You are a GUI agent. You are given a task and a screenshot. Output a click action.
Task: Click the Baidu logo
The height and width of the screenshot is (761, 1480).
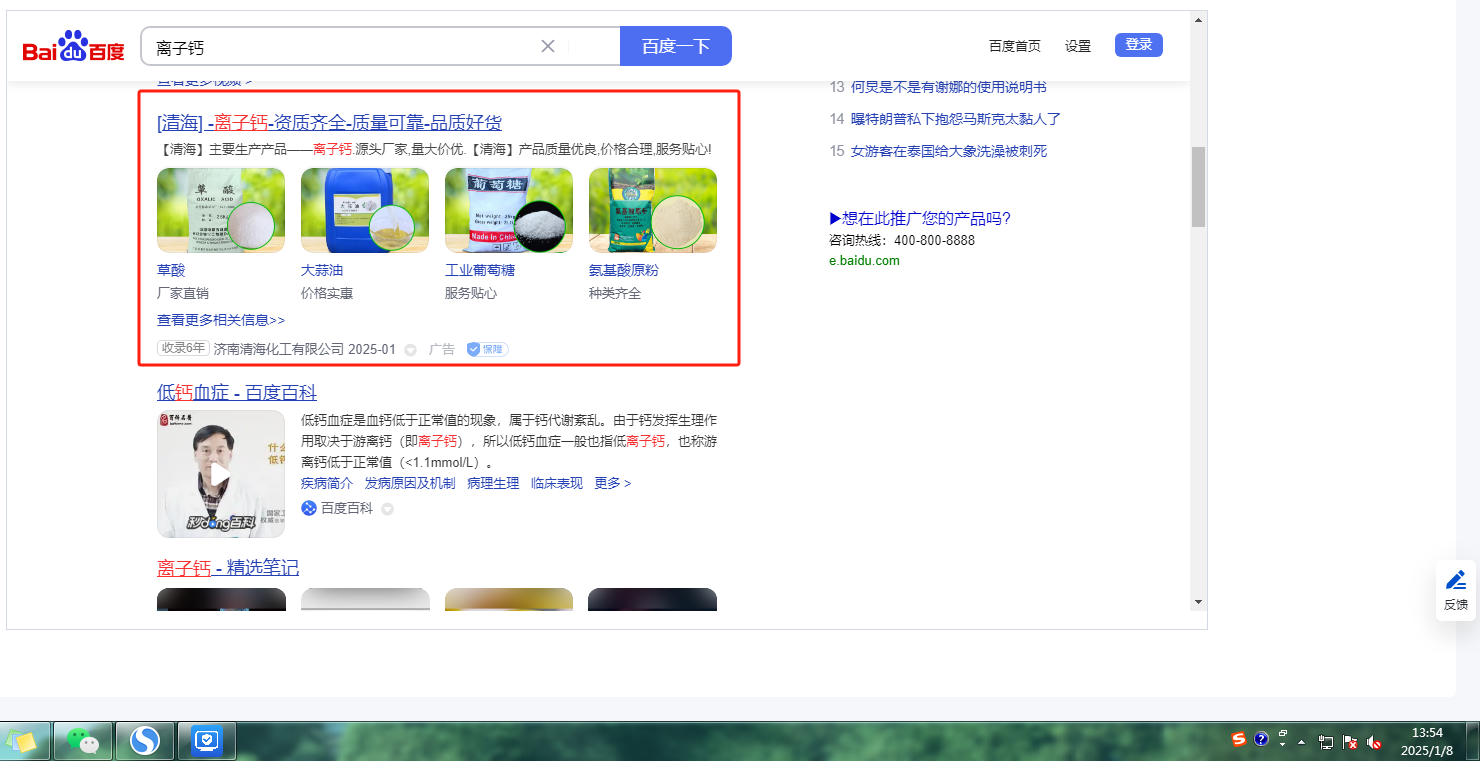point(74,47)
